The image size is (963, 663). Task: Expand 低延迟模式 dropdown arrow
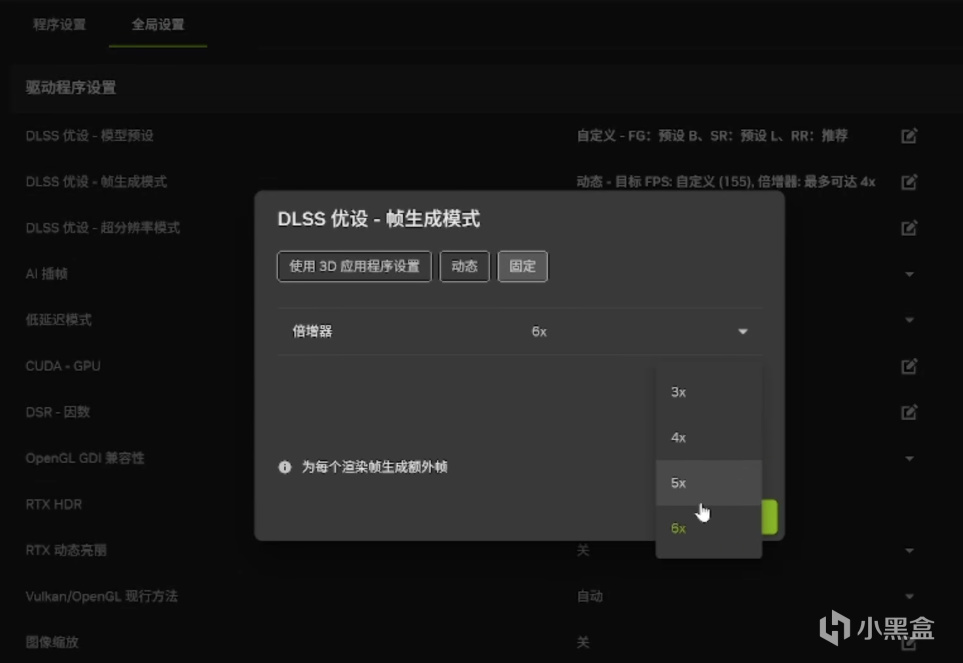tap(909, 320)
